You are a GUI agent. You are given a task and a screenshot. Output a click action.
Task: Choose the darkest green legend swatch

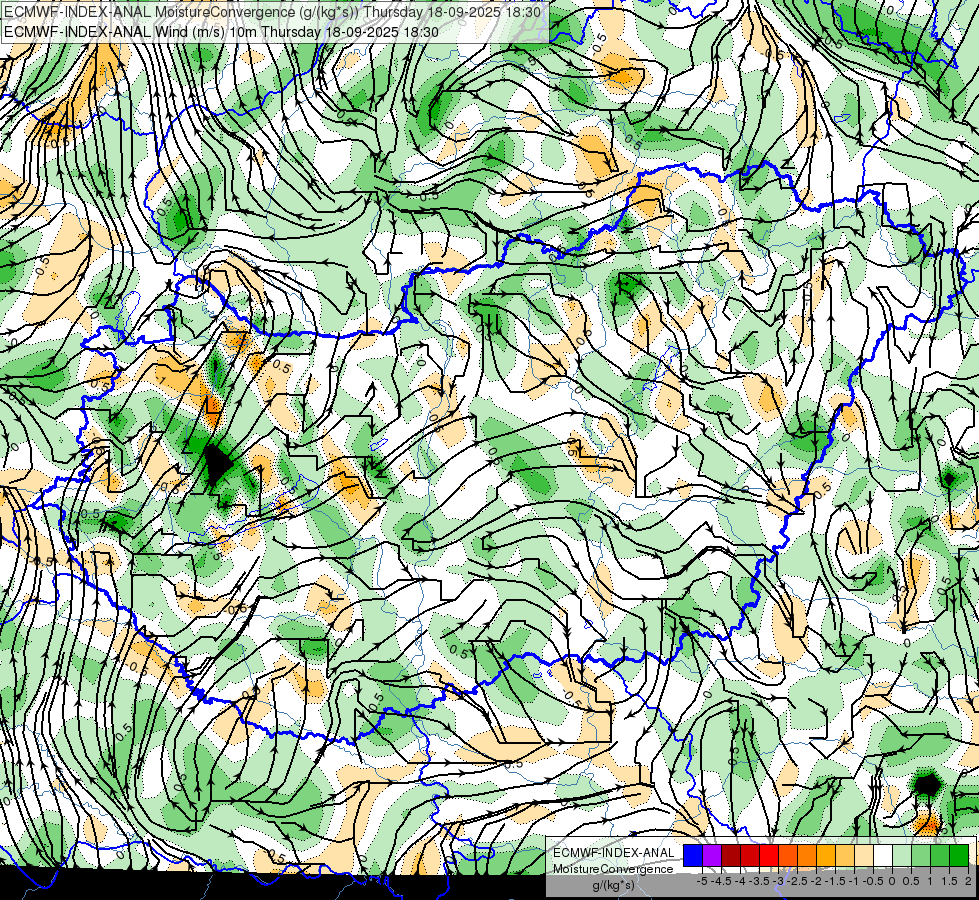click(x=959, y=855)
